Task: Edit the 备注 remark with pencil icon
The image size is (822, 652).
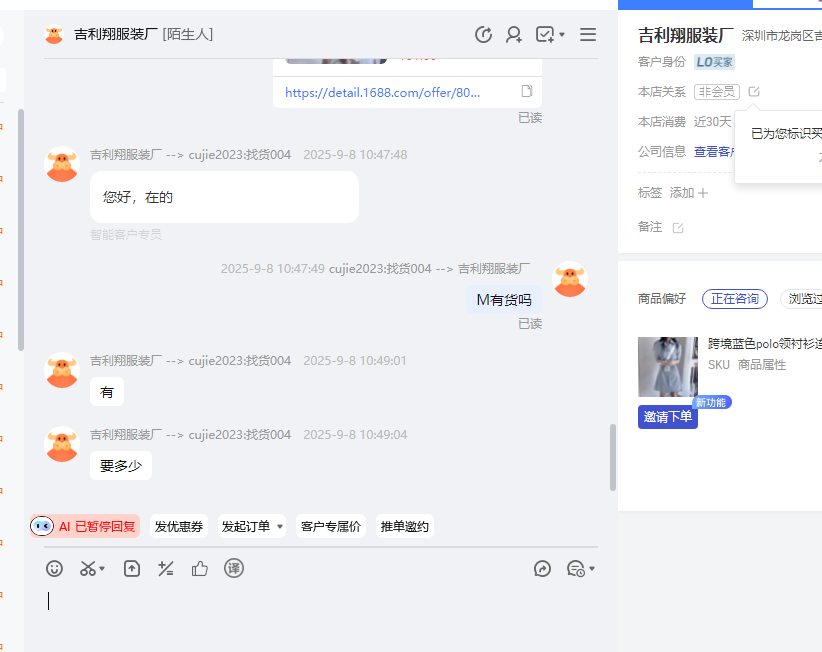Action: pos(678,228)
